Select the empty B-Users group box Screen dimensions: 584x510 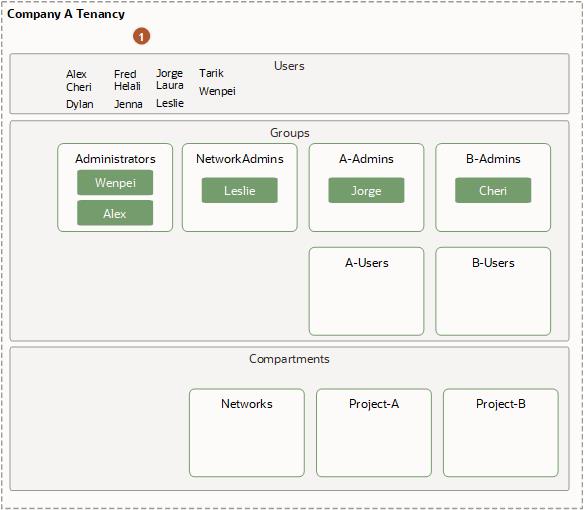493,291
